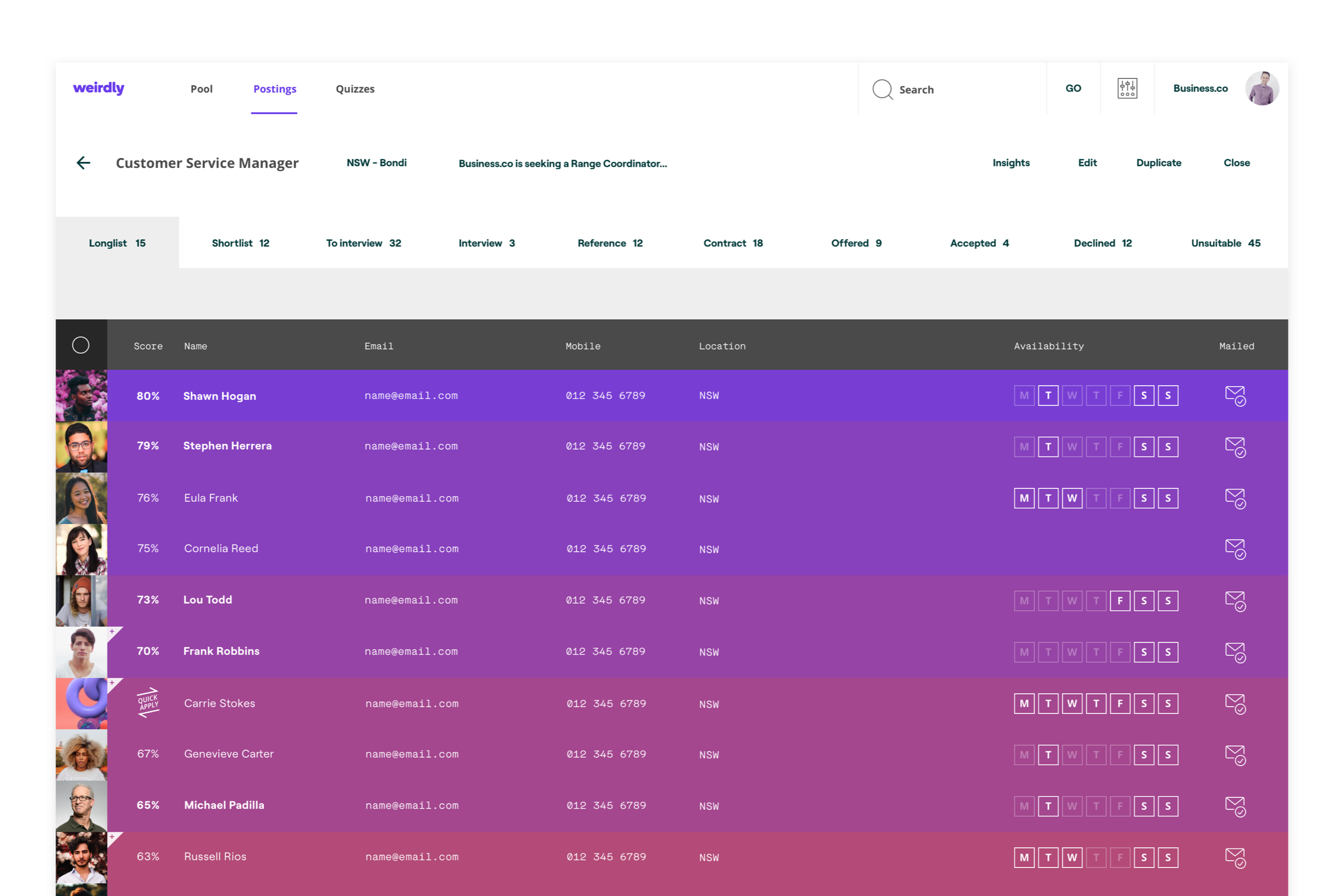This screenshot has height=896, width=1344.
Task: Click the weirdly logo
Action: point(99,88)
